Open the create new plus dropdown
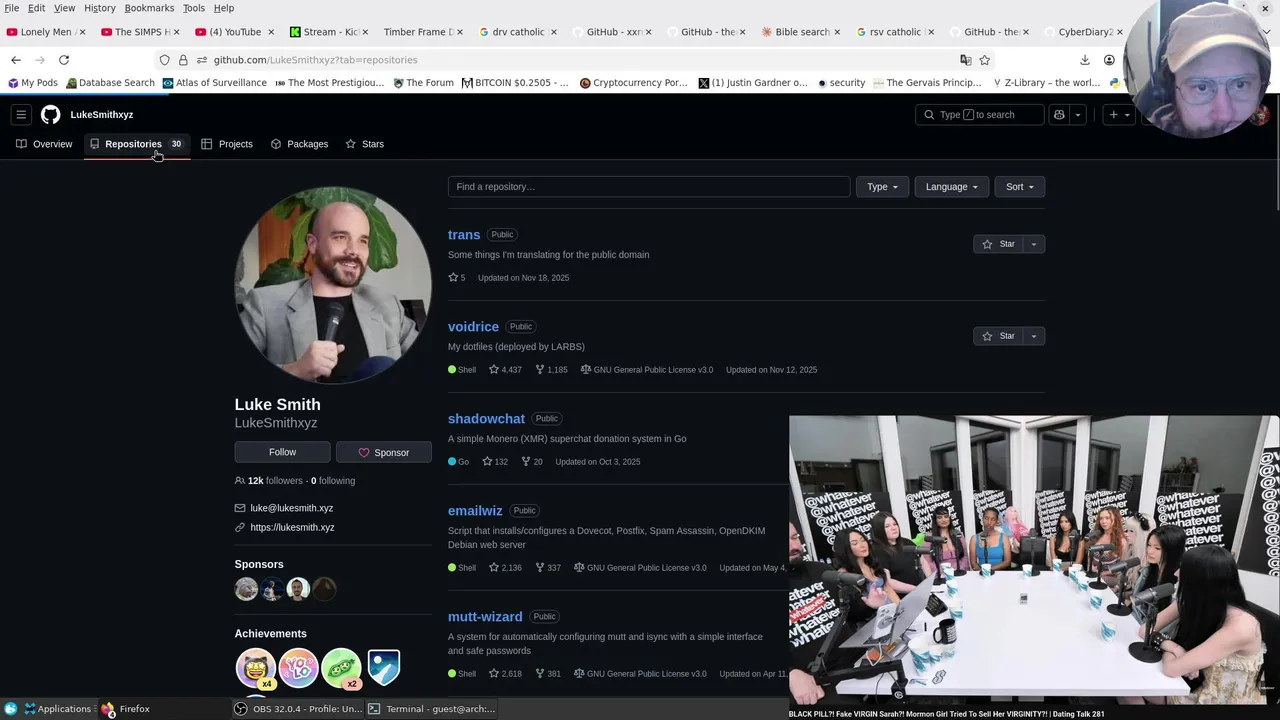Image resolution: width=1280 pixels, height=720 pixels. (x=1119, y=115)
